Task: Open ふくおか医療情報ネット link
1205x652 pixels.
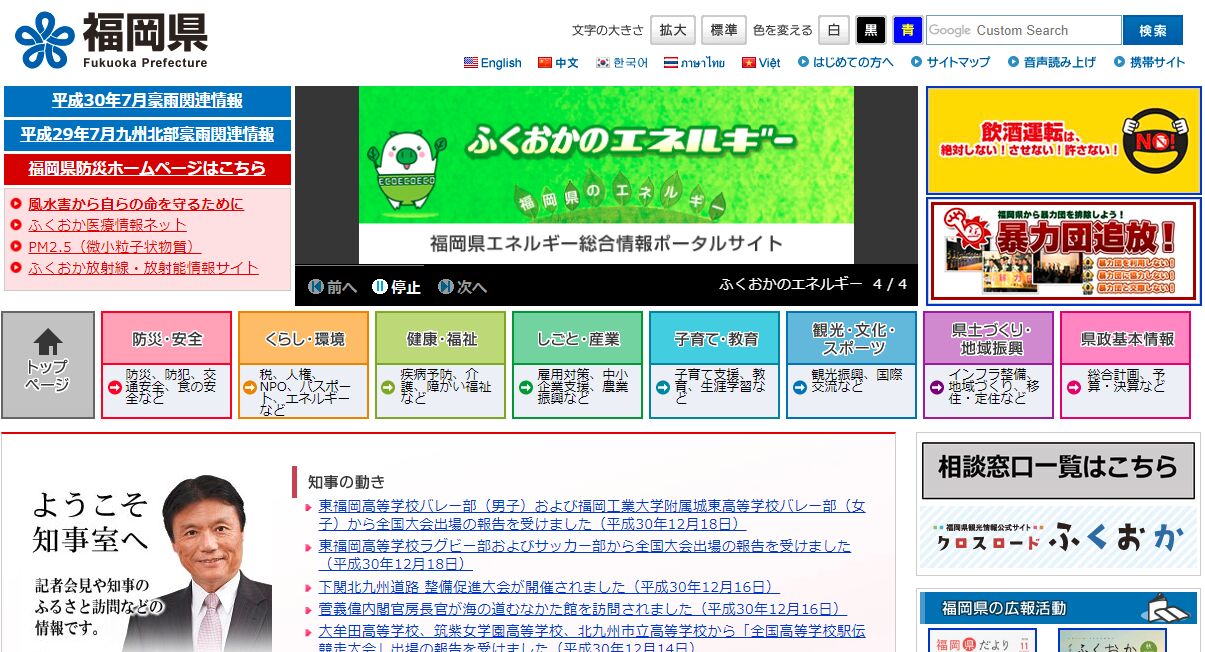Action: click(x=107, y=225)
